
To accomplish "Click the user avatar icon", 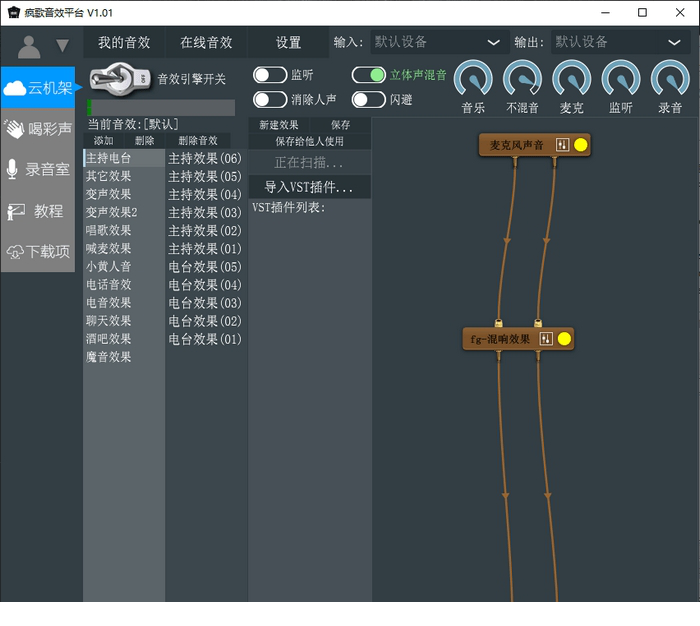I will point(29,46).
